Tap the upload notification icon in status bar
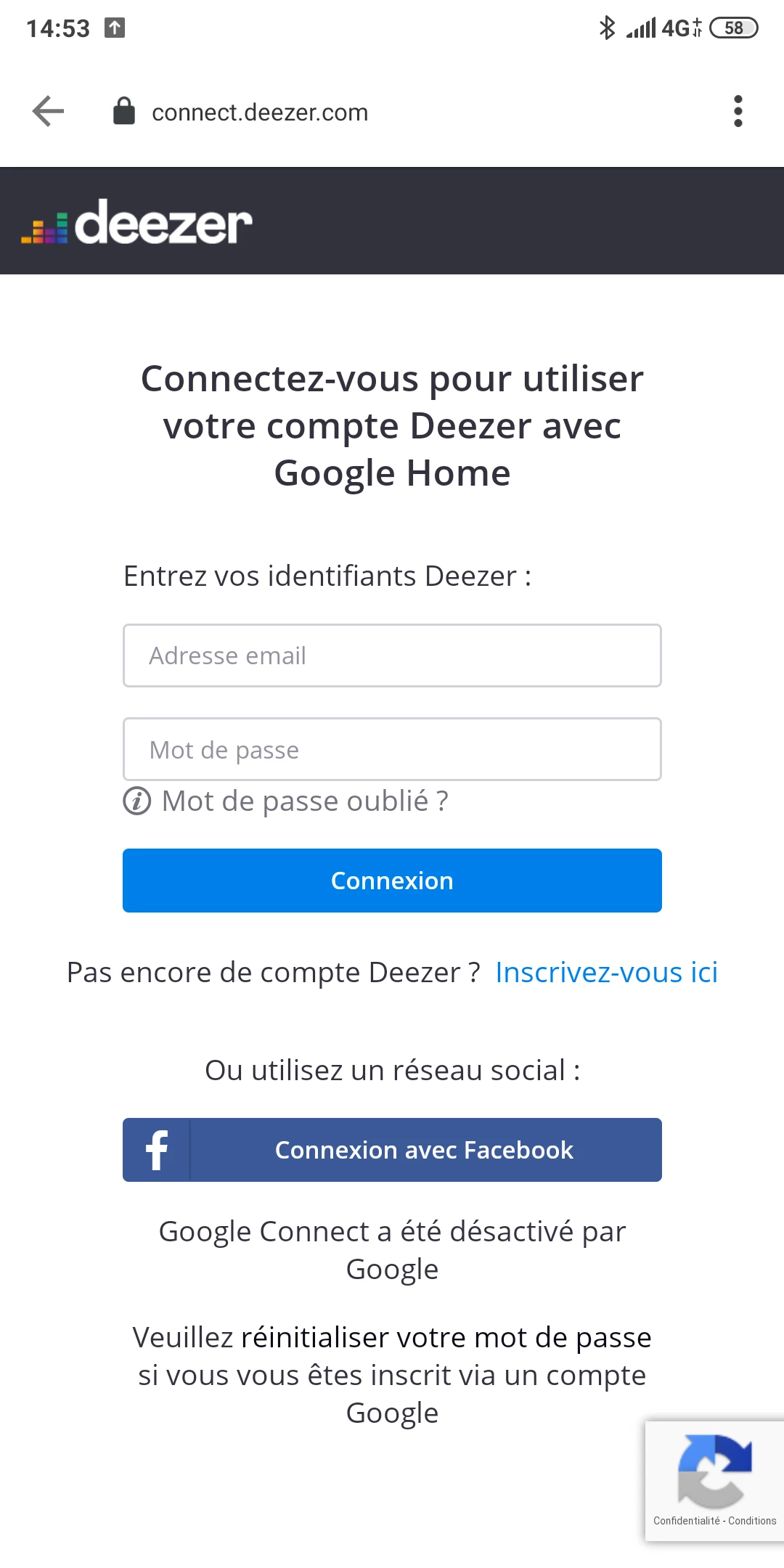 [x=115, y=28]
